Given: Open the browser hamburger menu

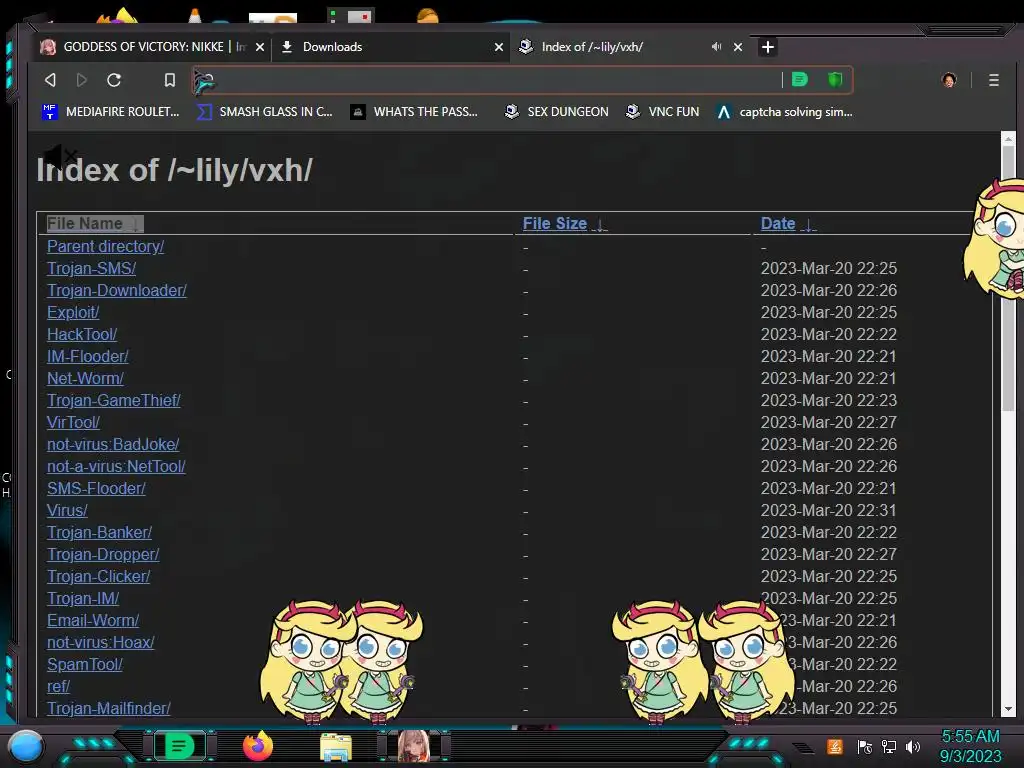Looking at the screenshot, I should tap(994, 80).
